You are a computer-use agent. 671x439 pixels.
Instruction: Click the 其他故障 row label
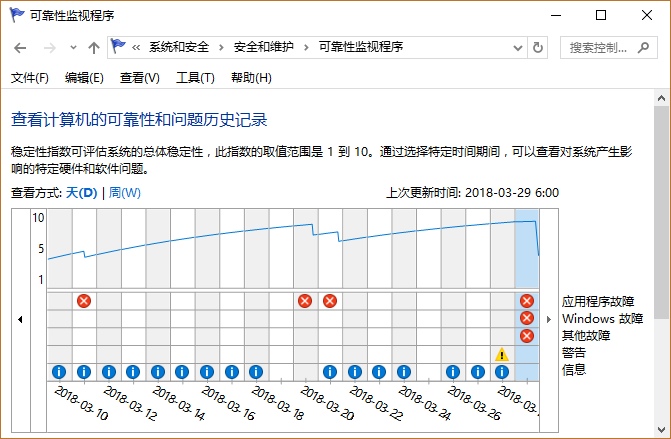point(586,336)
